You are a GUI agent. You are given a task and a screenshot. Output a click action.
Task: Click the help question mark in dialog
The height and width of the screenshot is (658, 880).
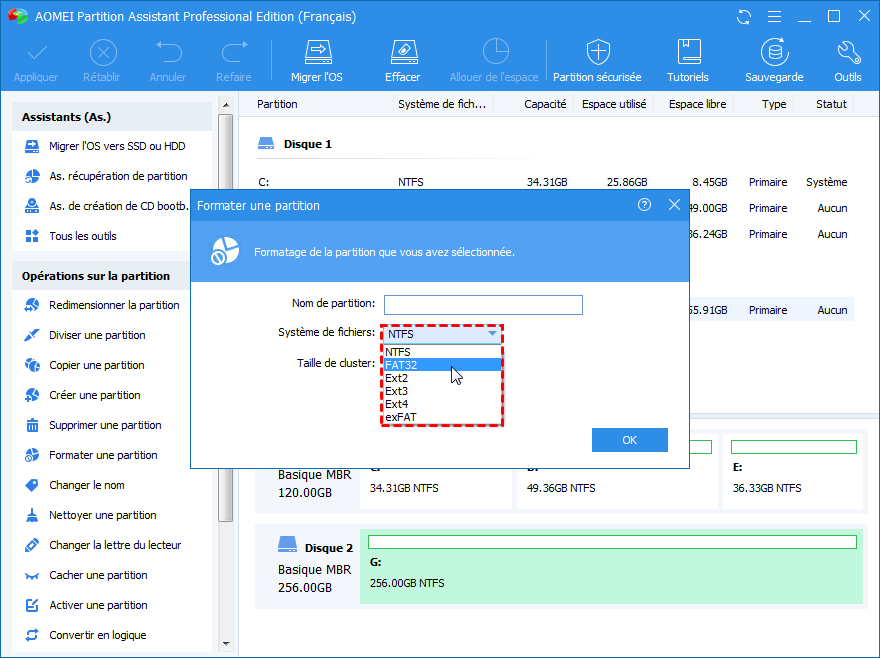click(644, 205)
